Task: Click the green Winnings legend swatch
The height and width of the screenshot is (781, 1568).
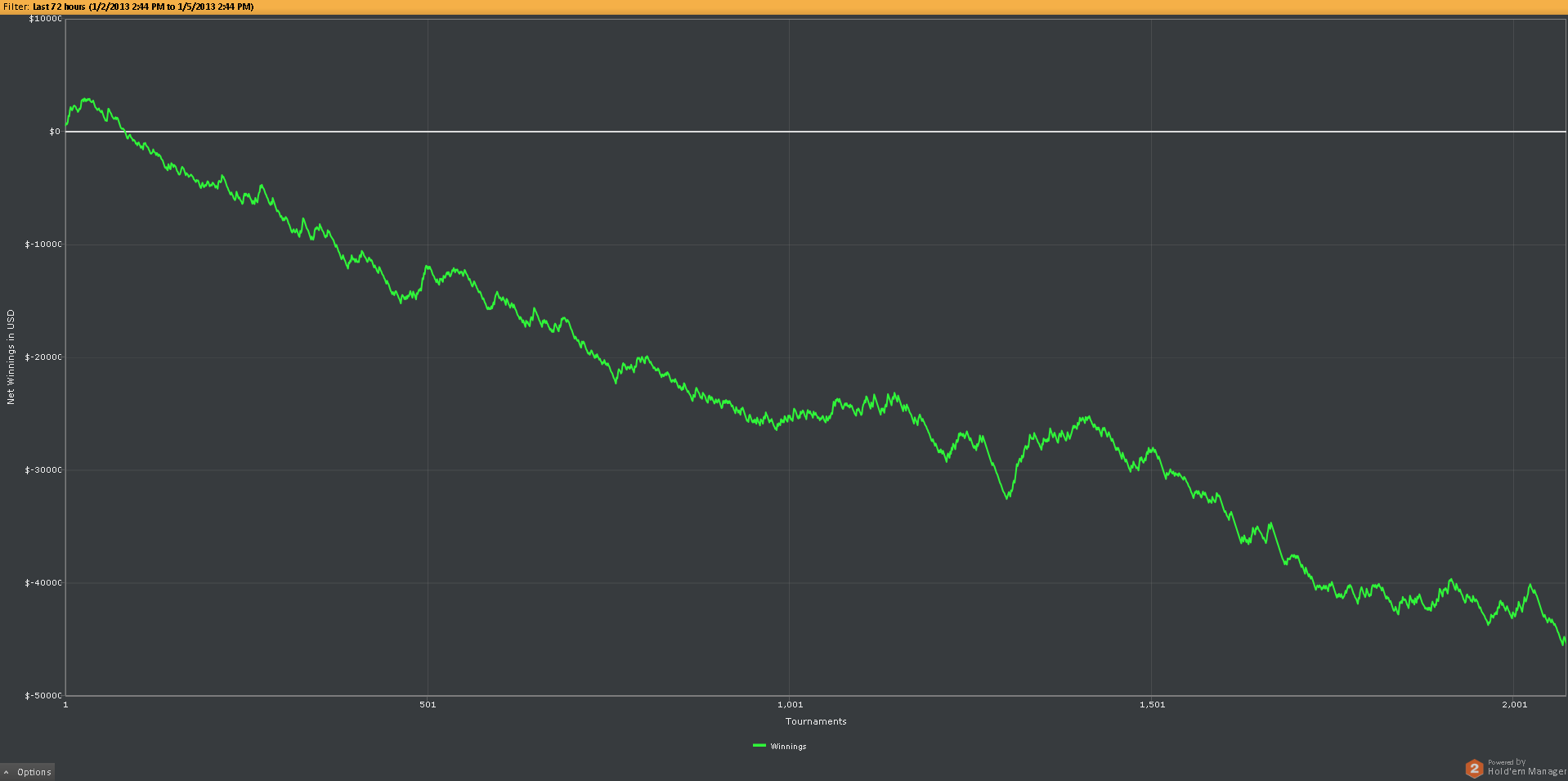Action: [759, 746]
